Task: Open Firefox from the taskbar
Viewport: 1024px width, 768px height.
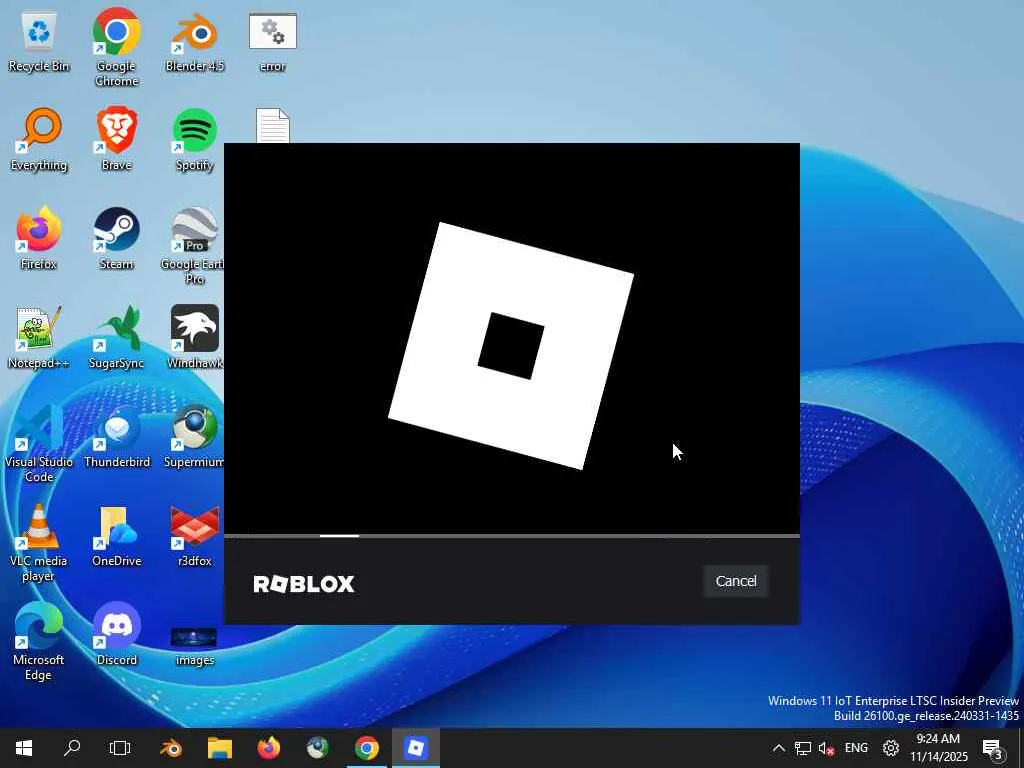Action: click(269, 748)
